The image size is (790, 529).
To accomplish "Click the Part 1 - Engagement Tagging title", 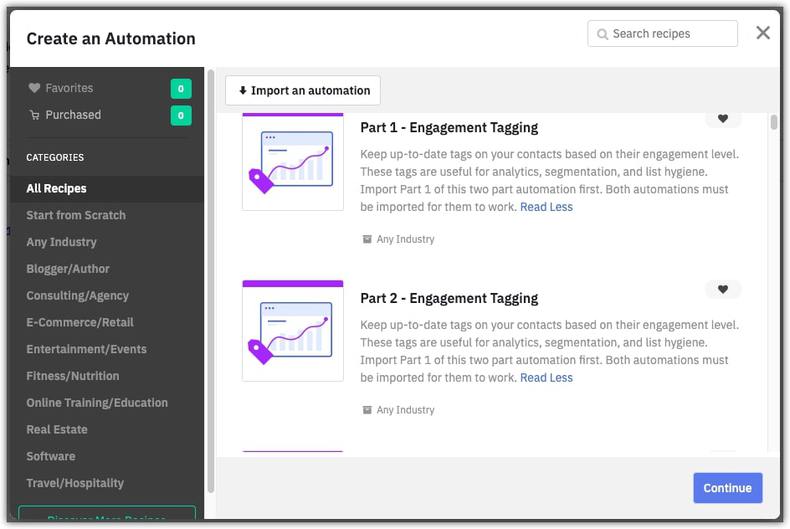I will click(x=449, y=128).
